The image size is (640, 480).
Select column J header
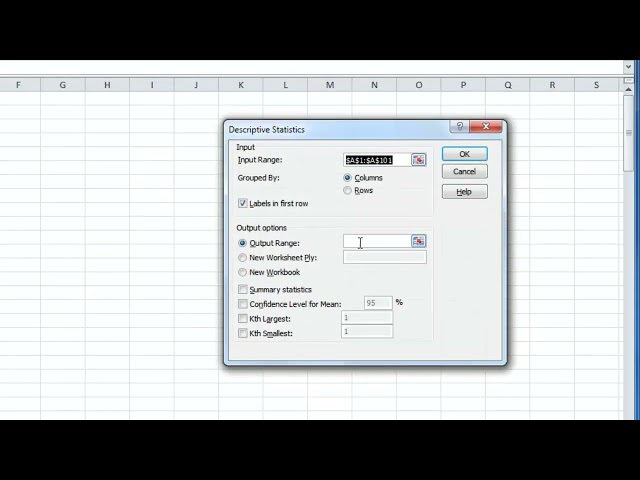[196, 85]
